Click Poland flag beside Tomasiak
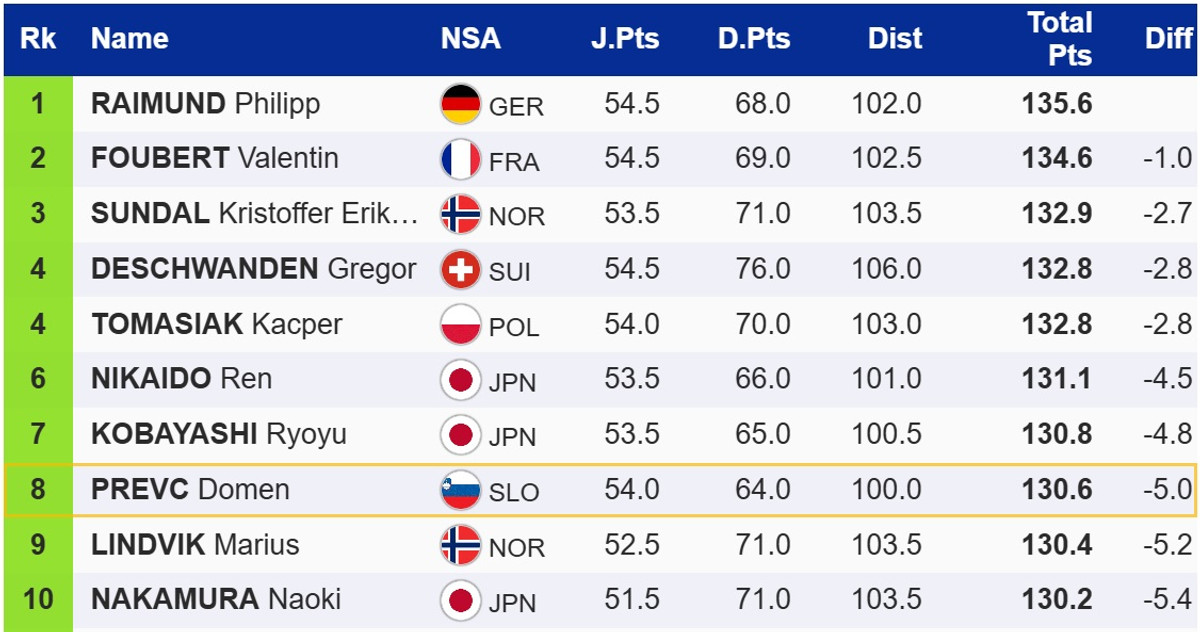Viewport: 1200px width, 632px height. (460, 324)
